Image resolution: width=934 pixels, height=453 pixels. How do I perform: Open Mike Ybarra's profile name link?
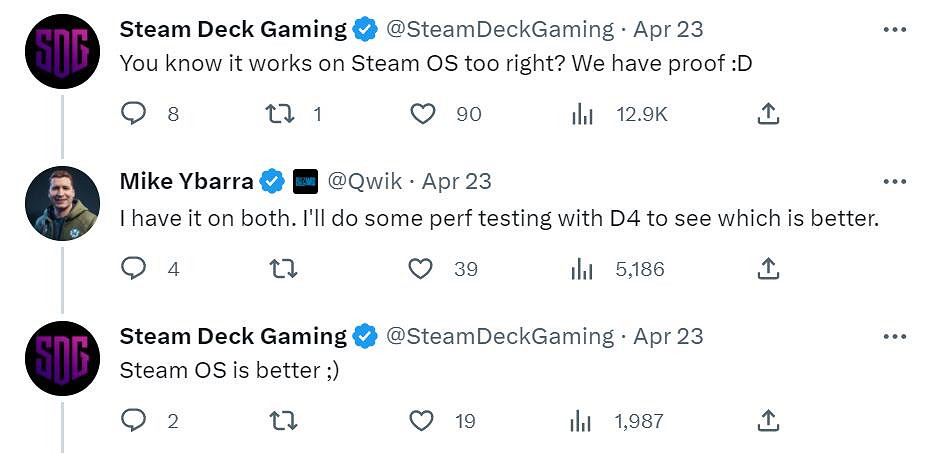187,182
